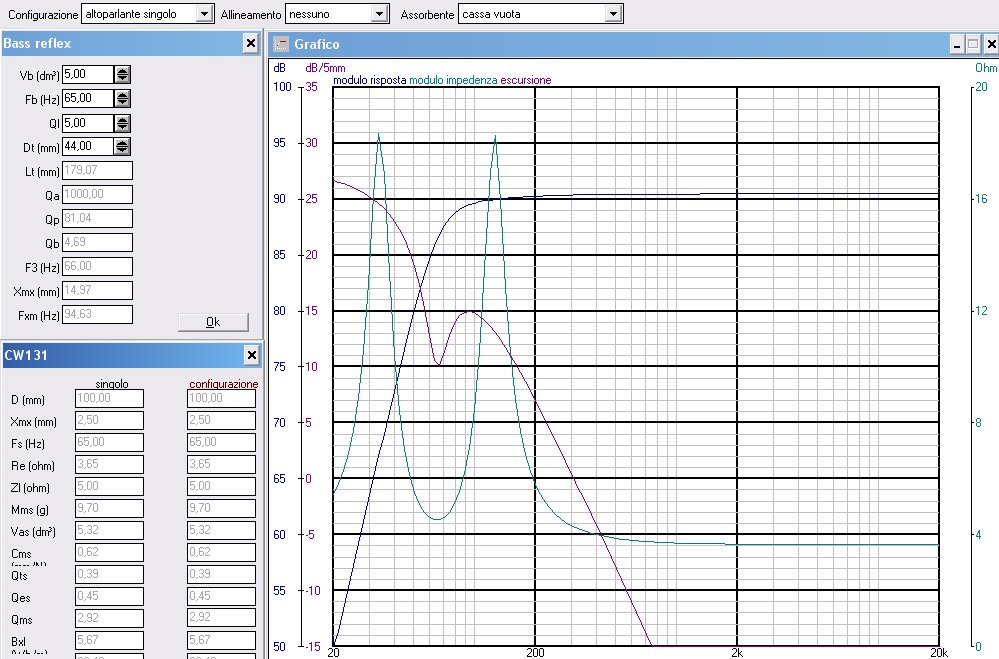Adjust the Vb value with its spinner

tap(122, 74)
